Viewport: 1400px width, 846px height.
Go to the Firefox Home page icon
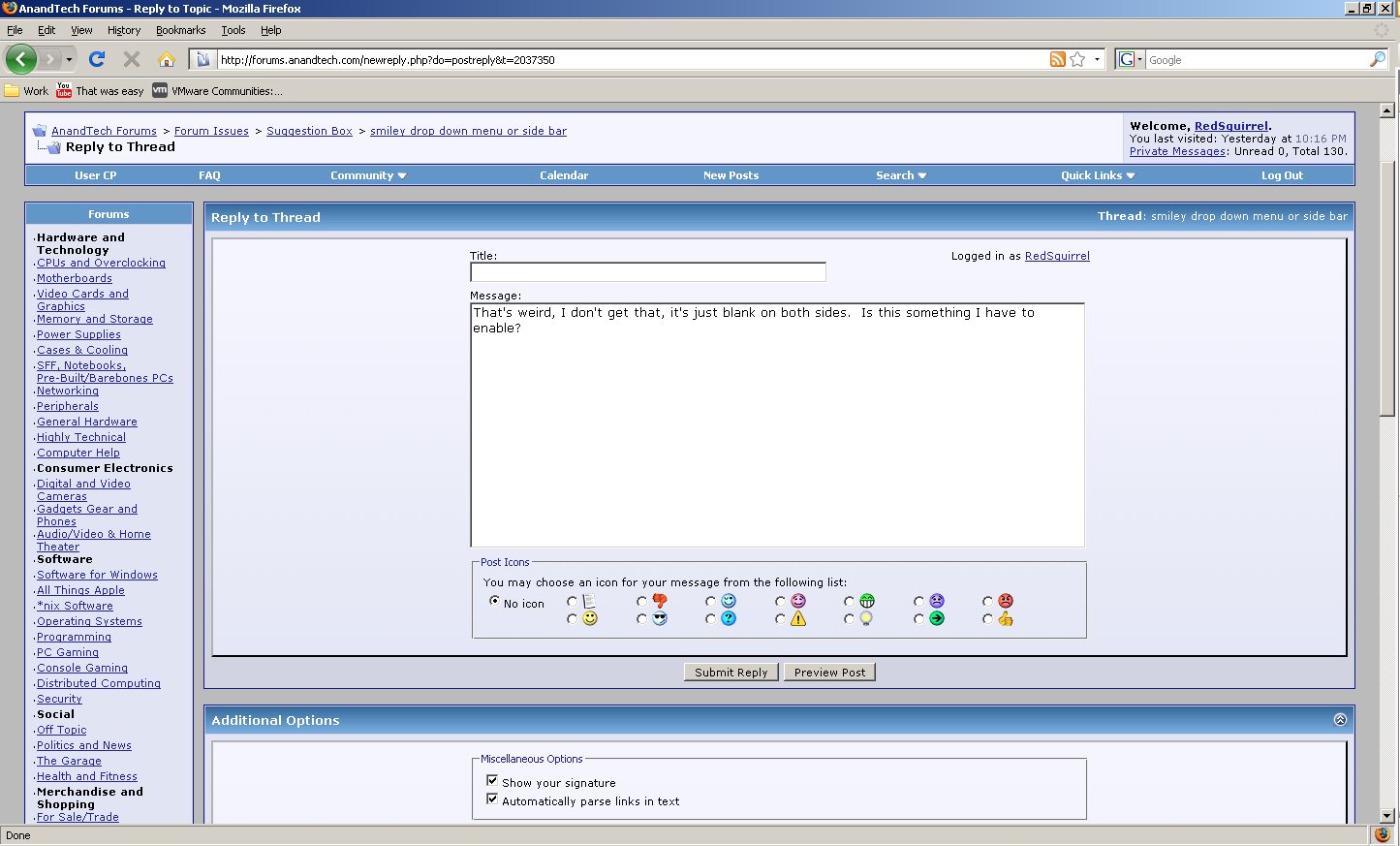(167, 59)
